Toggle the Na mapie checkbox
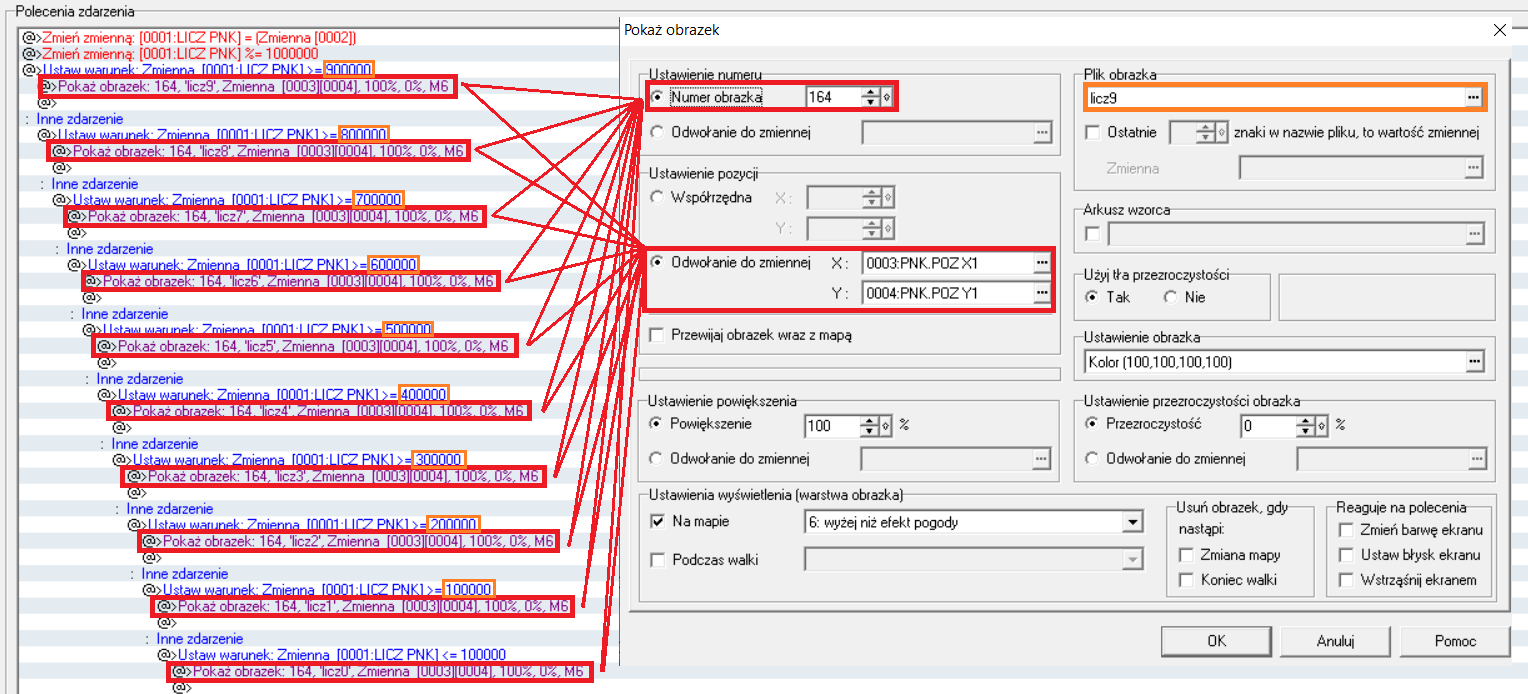 [x=657, y=521]
